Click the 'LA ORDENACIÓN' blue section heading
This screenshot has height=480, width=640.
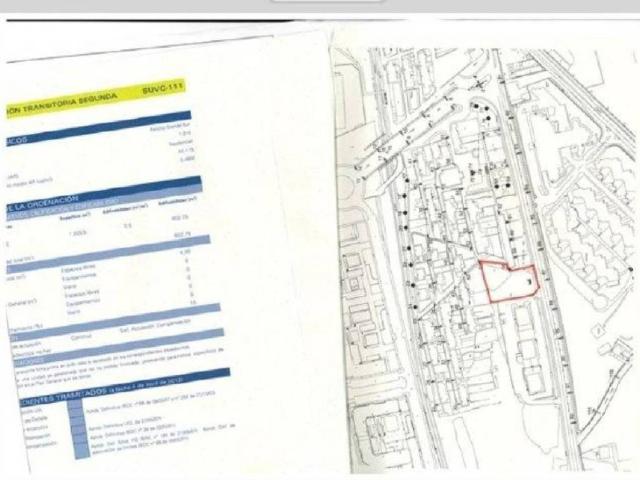point(46,202)
